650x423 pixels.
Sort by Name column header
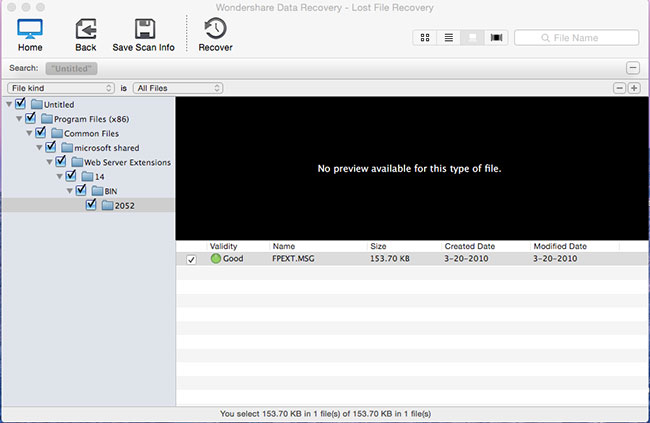click(x=284, y=246)
